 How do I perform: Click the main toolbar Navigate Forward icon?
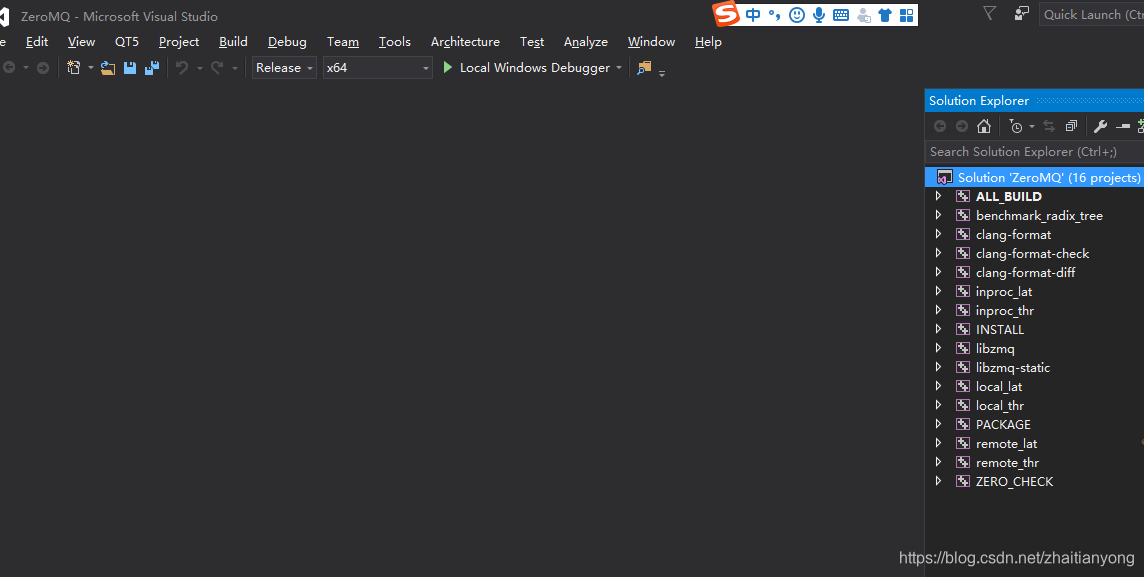pyautogui.click(x=43, y=68)
